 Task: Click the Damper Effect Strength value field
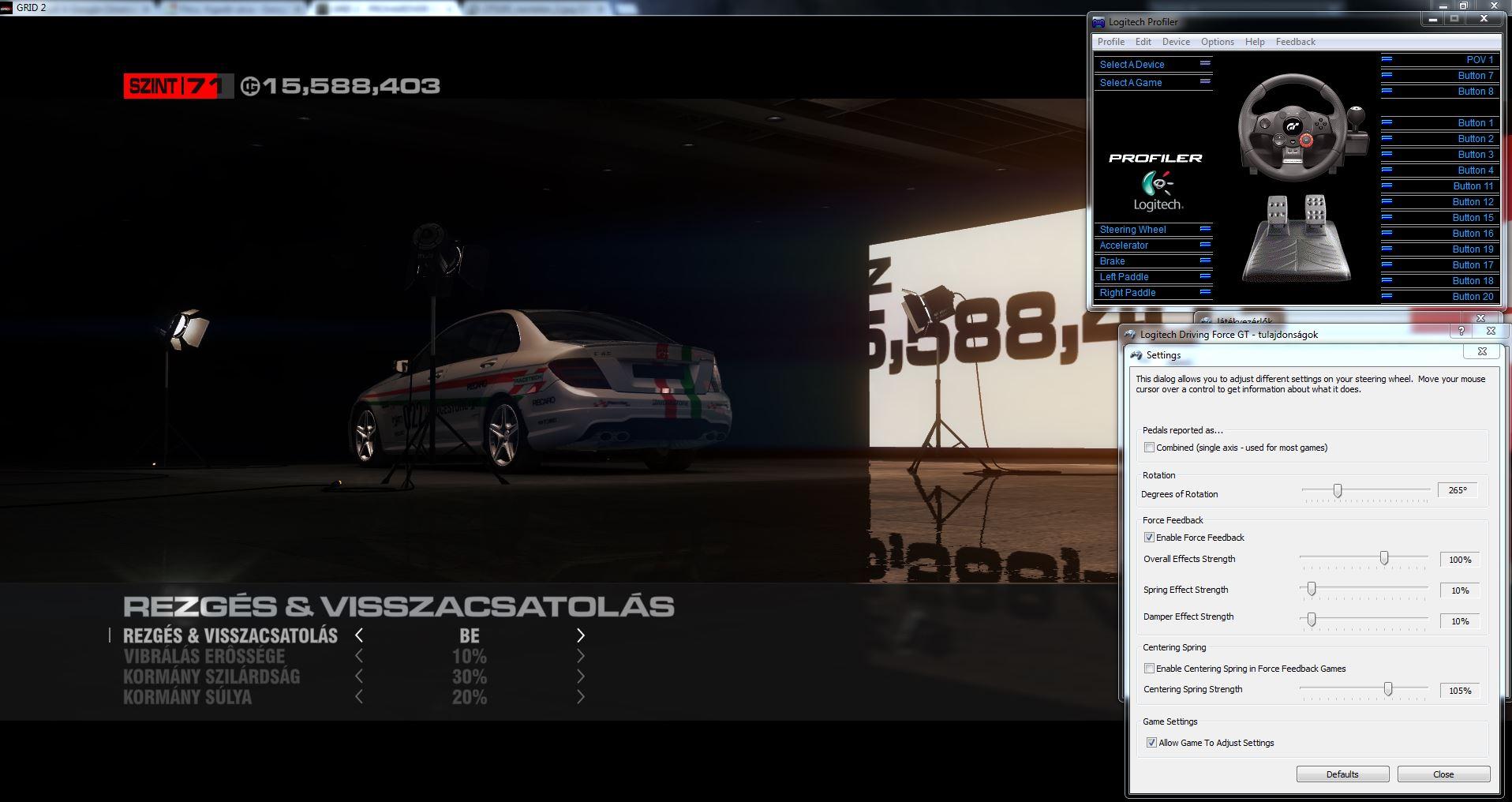point(1460,621)
